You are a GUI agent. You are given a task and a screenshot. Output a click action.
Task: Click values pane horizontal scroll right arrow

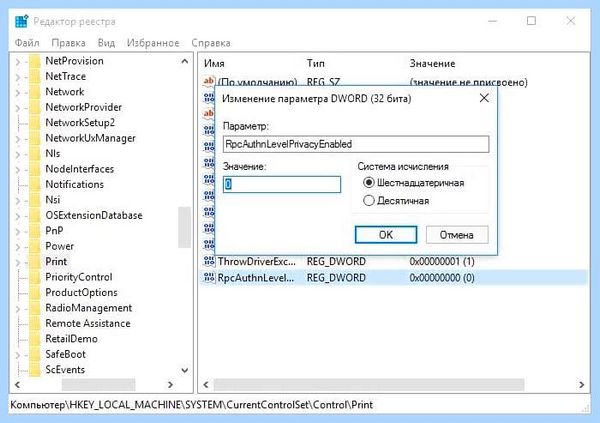pos(581,384)
